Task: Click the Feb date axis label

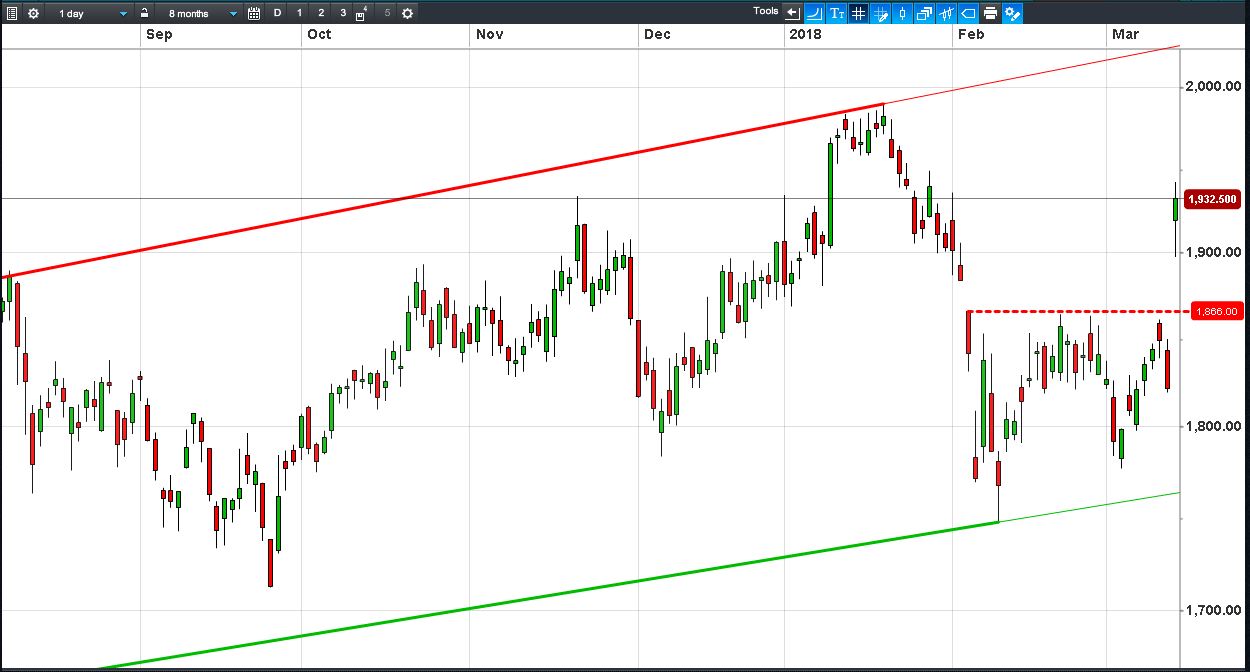Action: (x=970, y=34)
